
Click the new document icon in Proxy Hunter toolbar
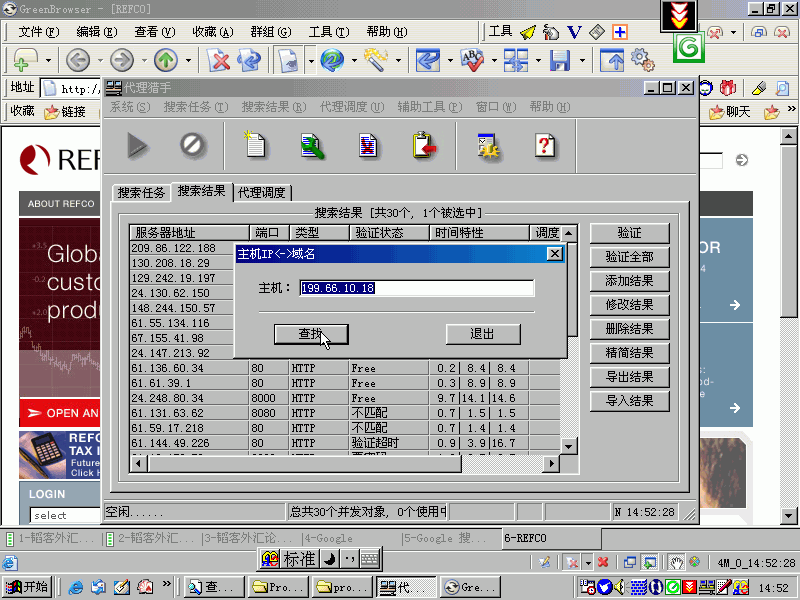(256, 146)
